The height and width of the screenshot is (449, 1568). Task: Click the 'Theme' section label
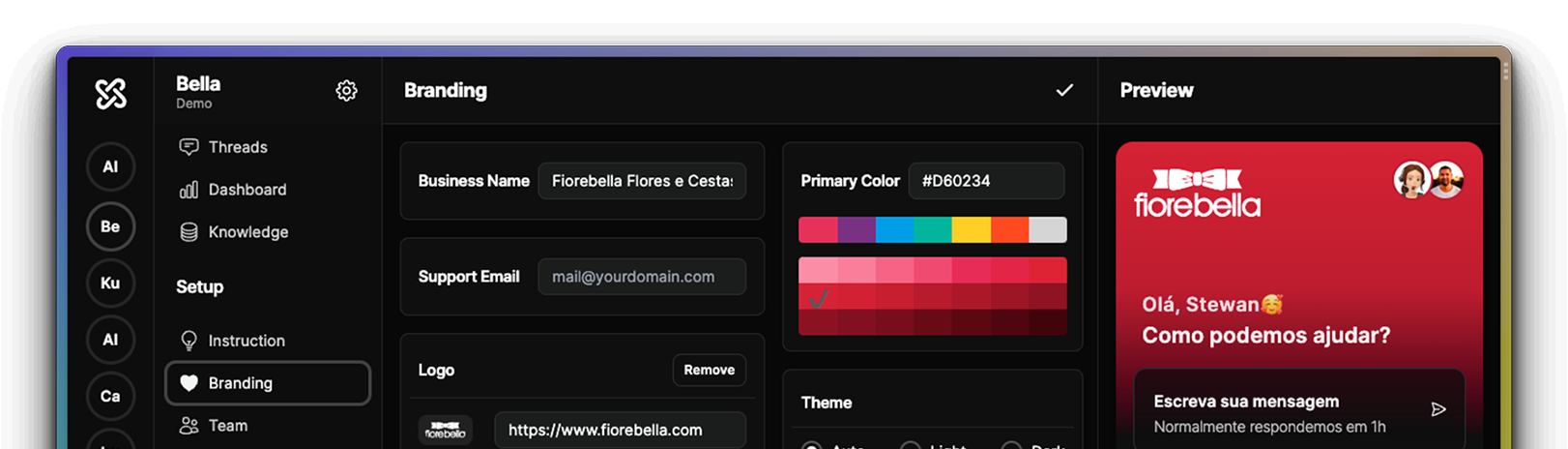point(827,403)
